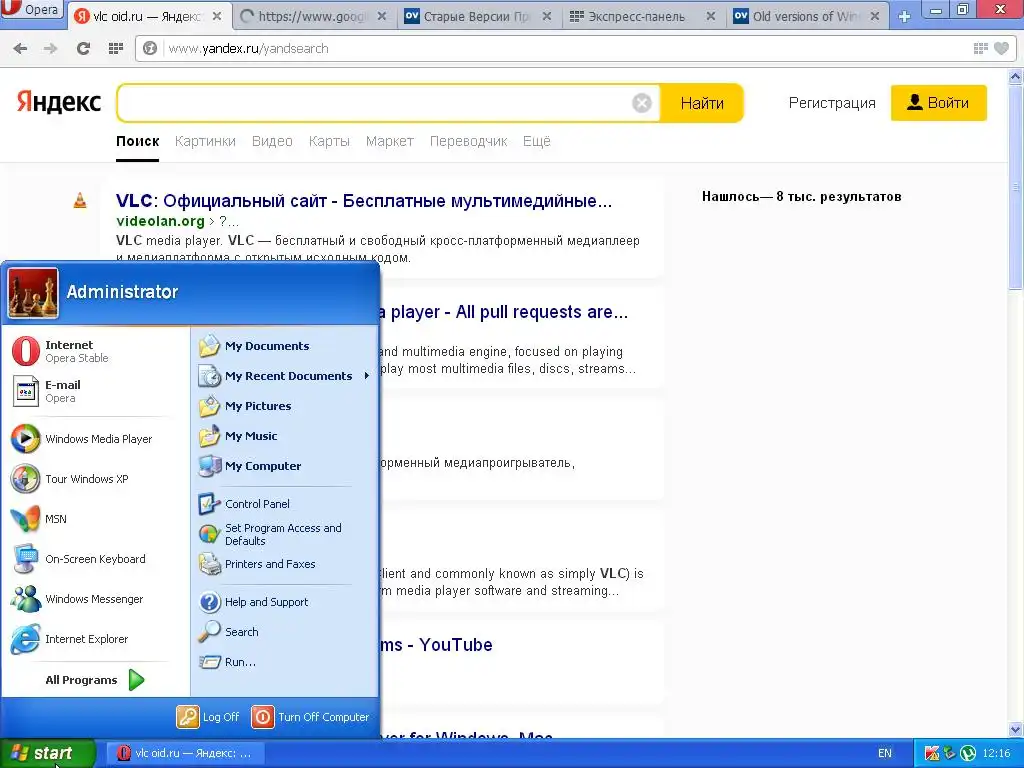Launch MSN from Start menu

click(97, 519)
